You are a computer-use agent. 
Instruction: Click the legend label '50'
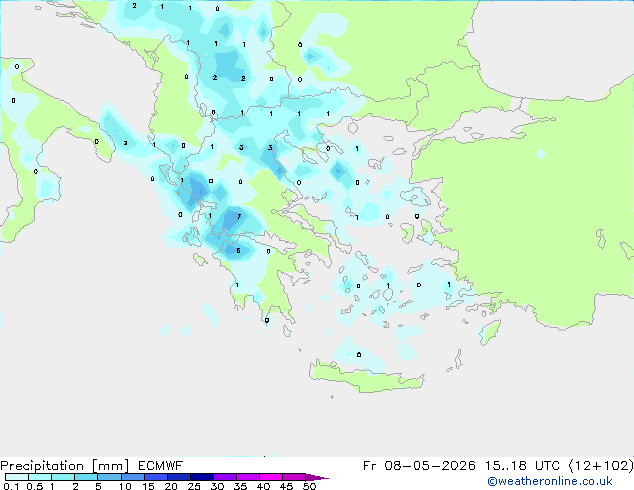coord(309,486)
